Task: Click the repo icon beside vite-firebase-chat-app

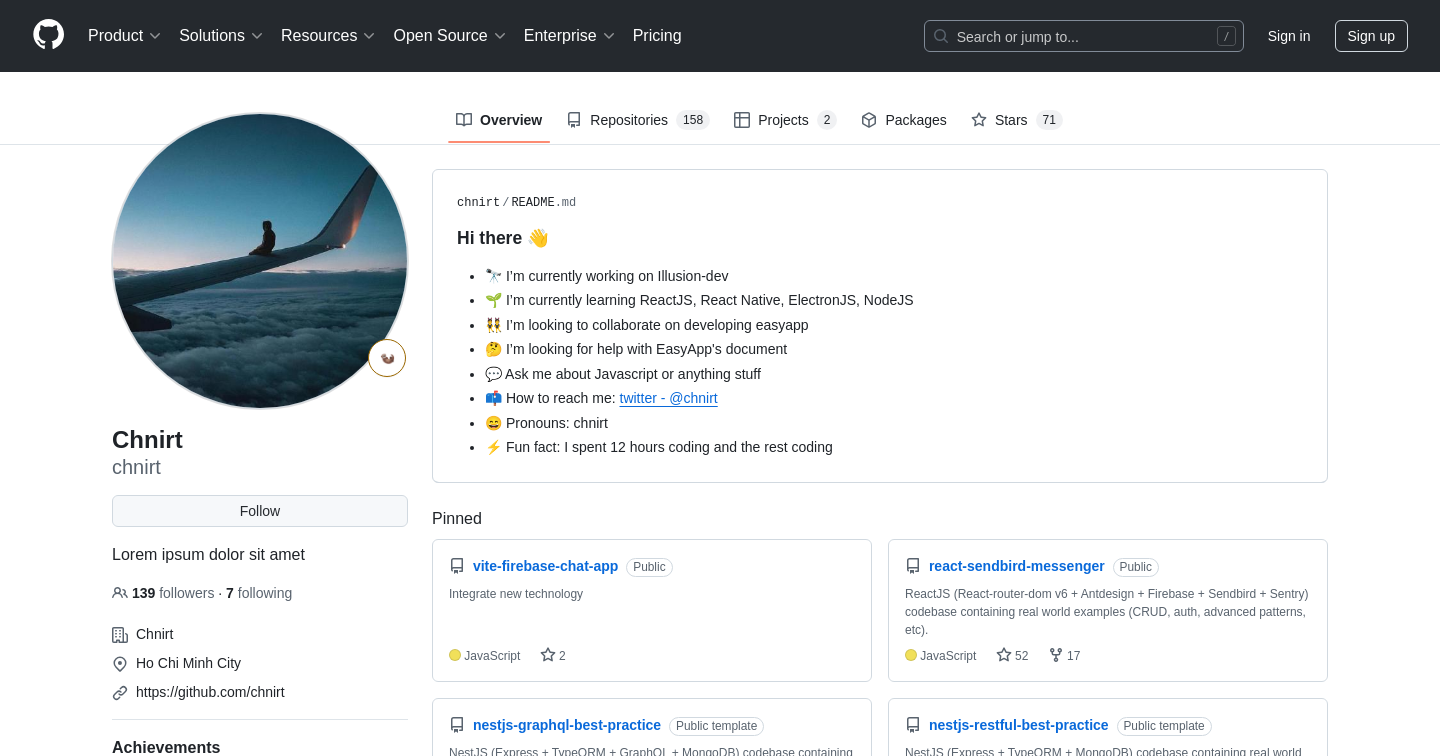Action: point(457,566)
